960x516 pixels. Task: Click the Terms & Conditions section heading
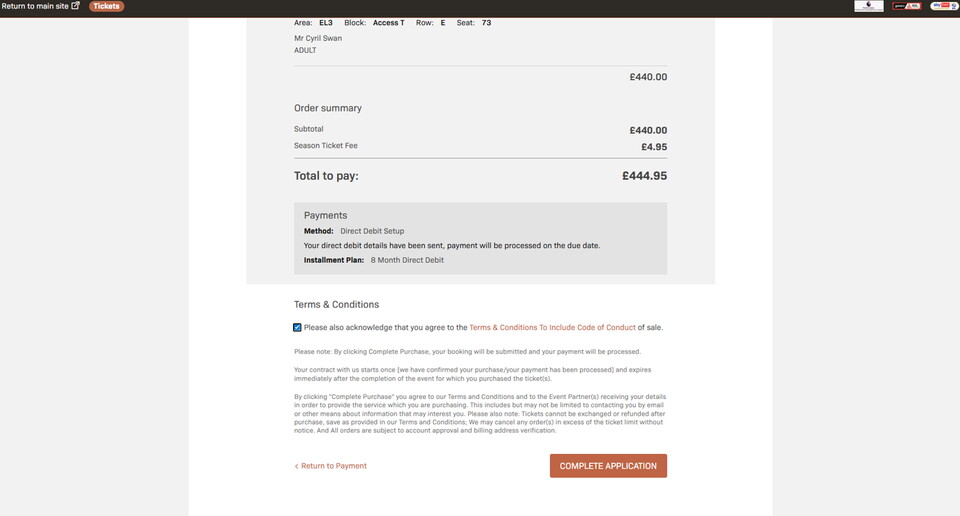[x=336, y=304]
